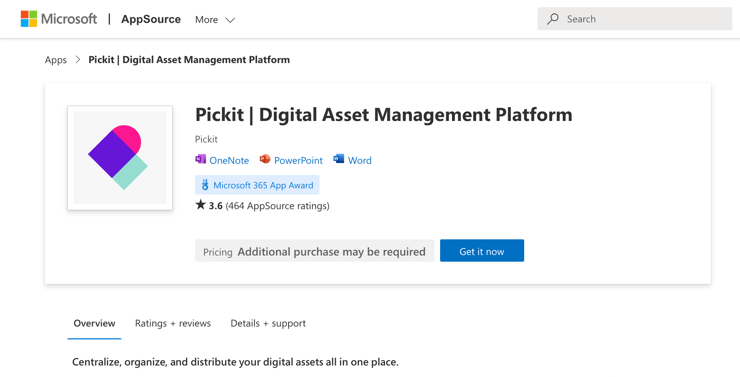The height and width of the screenshot is (377, 740).
Task: Expand the More dropdown chevron
Action: point(230,20)
